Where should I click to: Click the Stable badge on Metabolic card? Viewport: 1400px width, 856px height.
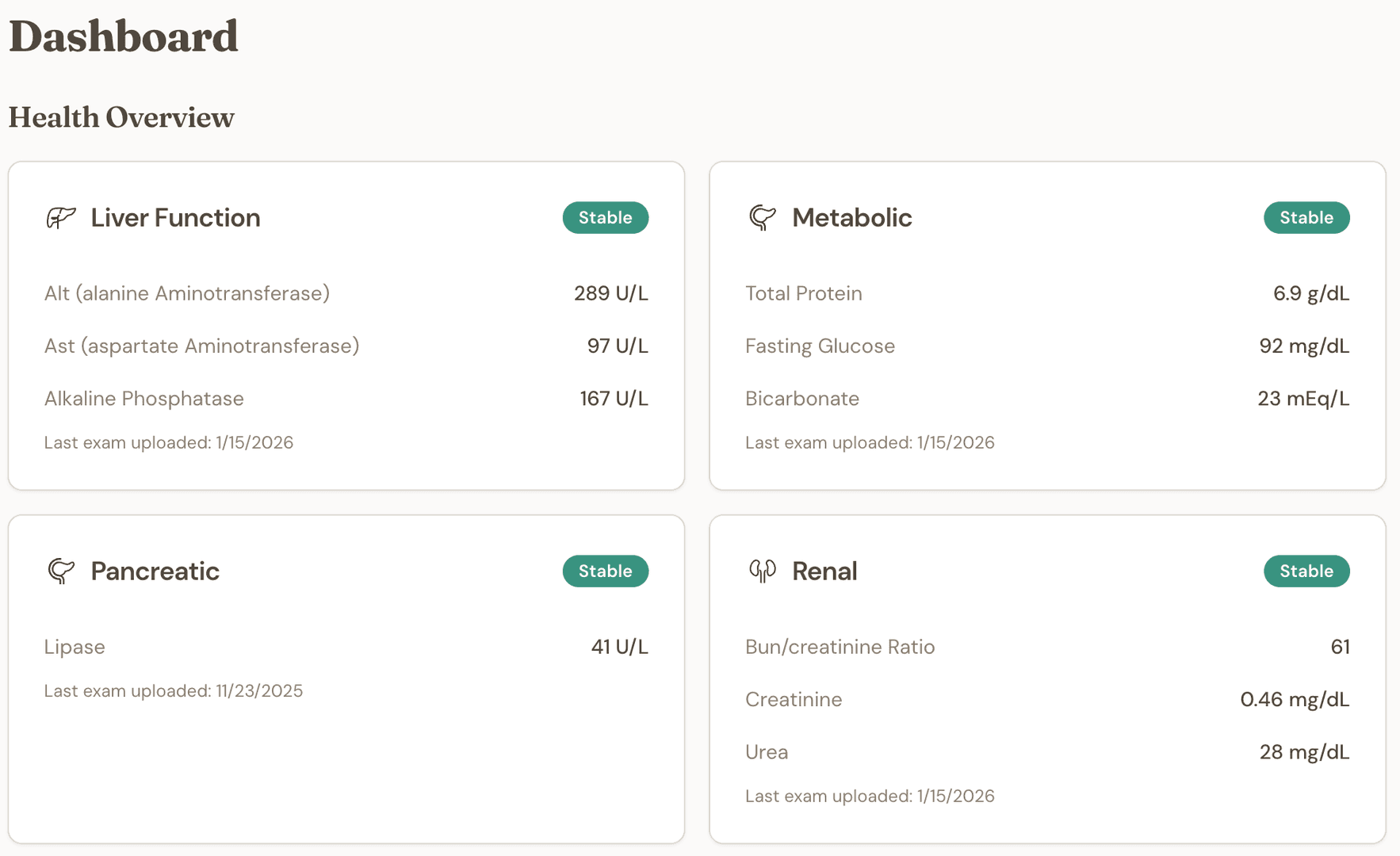pyautogui.click(x=1306, y=217)
